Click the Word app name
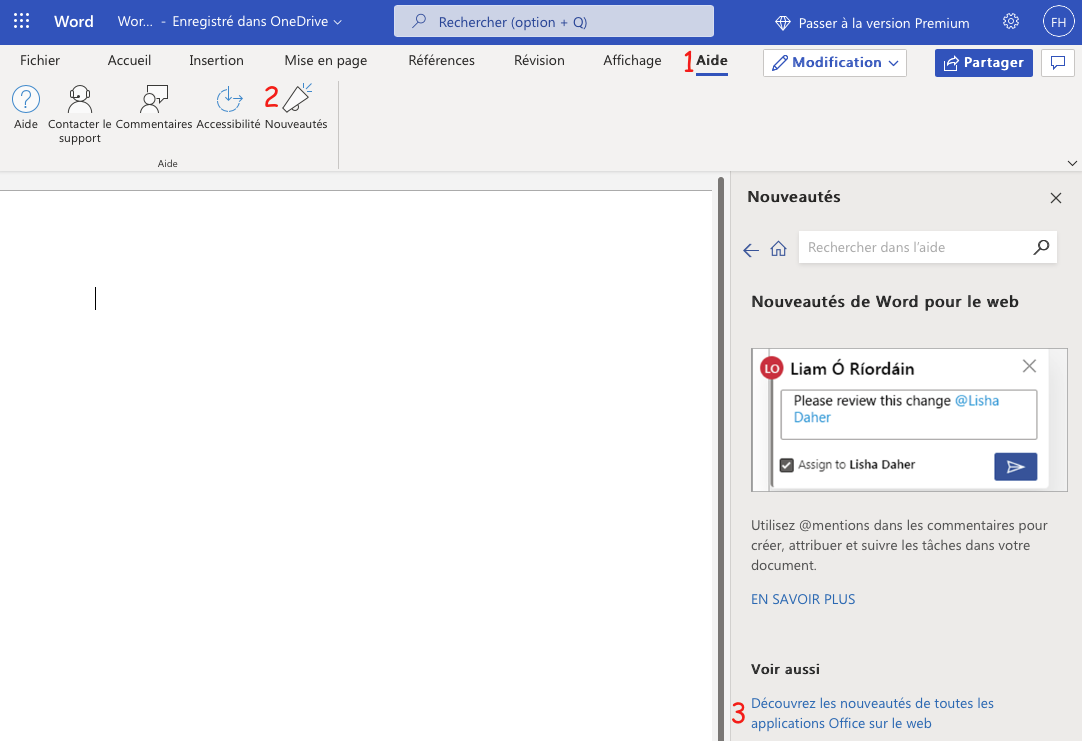This screenshot has width=1082, height=741. tap(74, 21)
